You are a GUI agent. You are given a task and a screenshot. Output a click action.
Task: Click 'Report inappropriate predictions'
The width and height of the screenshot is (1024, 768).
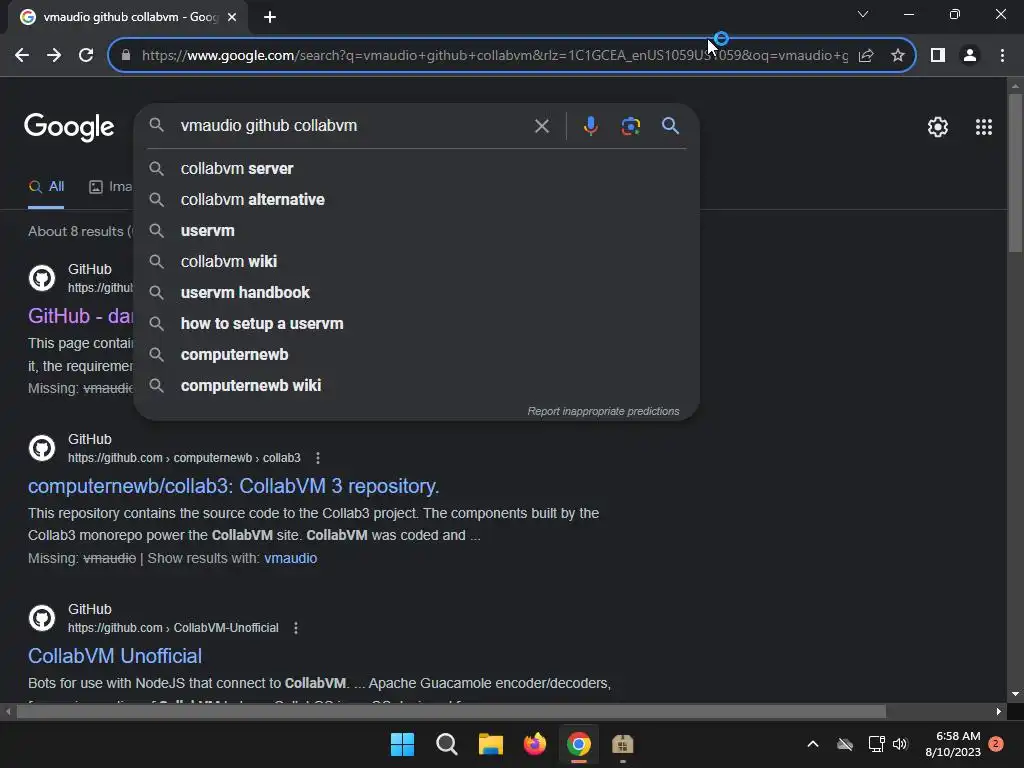603,411
